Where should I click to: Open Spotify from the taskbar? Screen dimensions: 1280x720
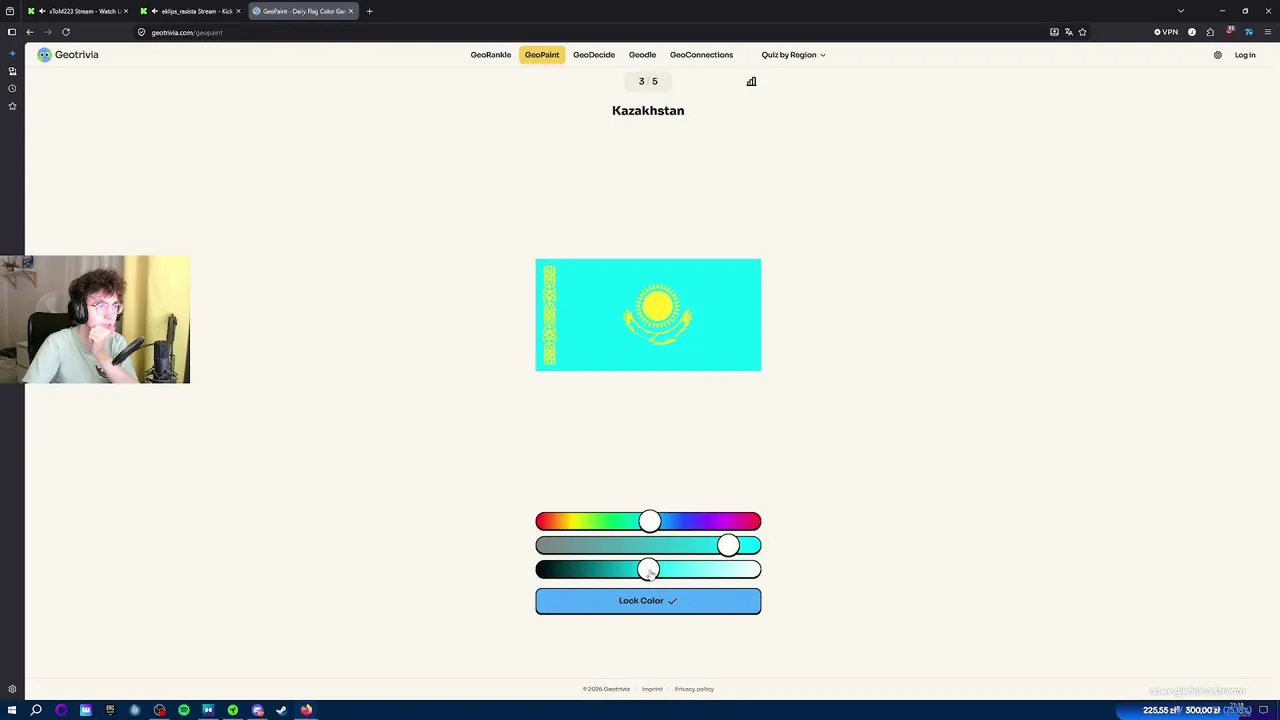184,710
